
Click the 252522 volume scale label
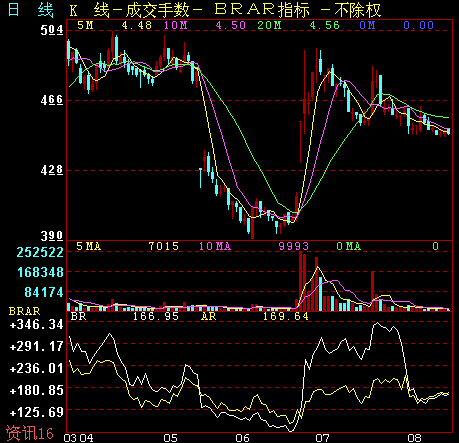pos(40,252)
